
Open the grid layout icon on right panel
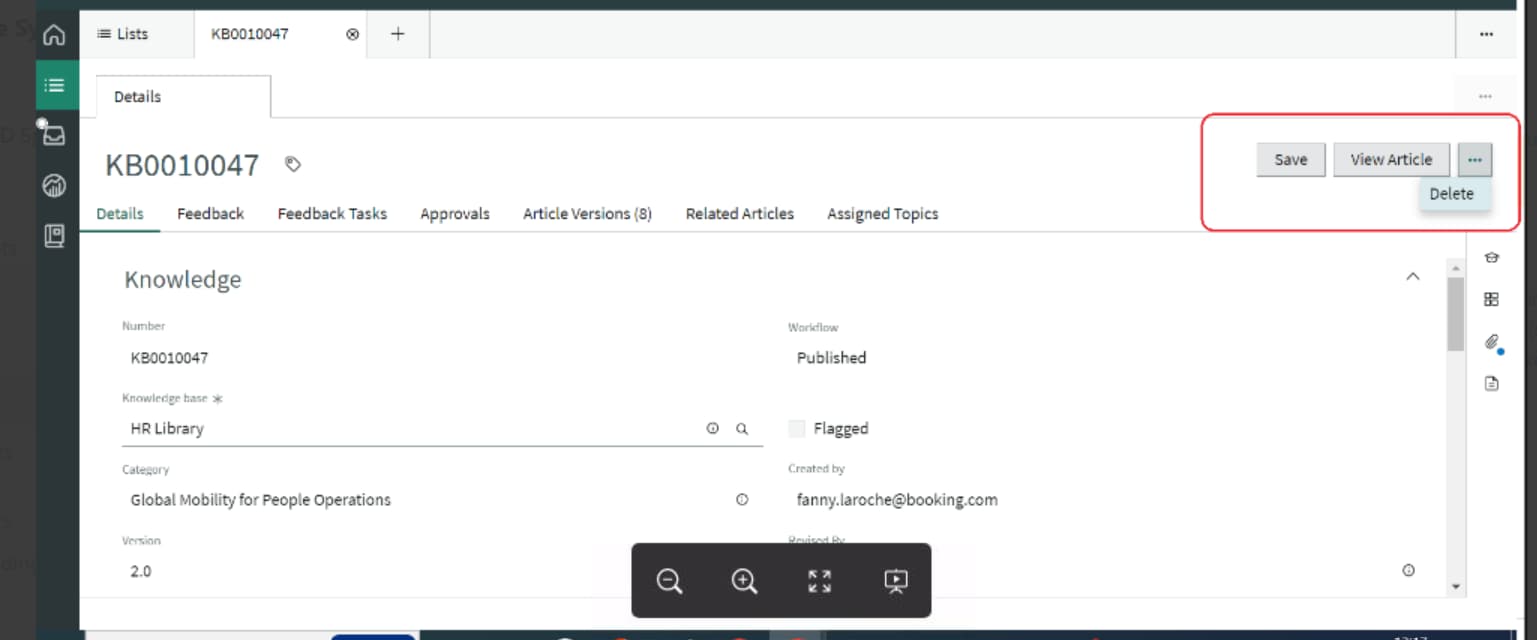1491,298
